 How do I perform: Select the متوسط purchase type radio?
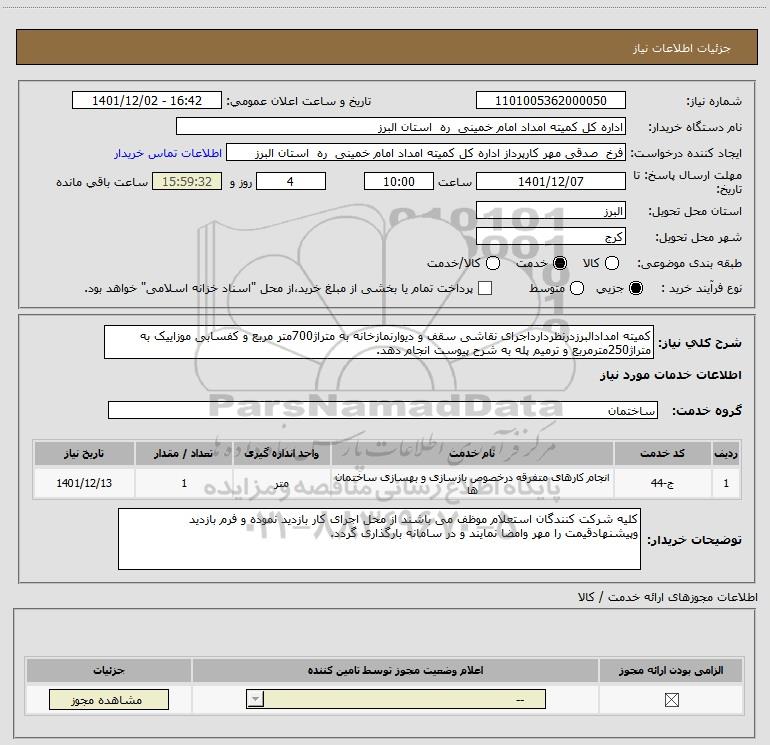tap(577, 288)
